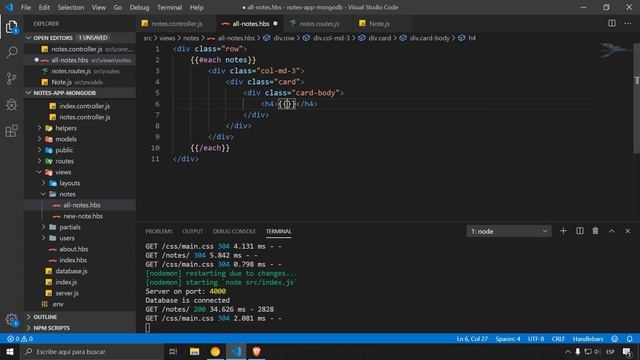This screenshot has width=640, height=360.
Task: Split the editor to the right
Action: 611,23
